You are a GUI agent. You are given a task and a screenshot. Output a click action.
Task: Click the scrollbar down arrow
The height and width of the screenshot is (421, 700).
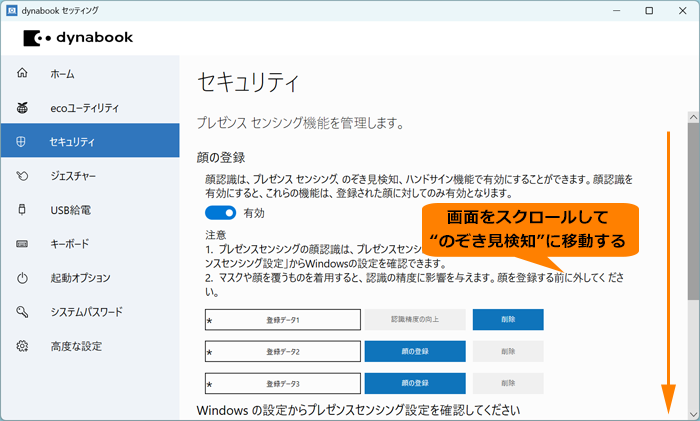693,414
